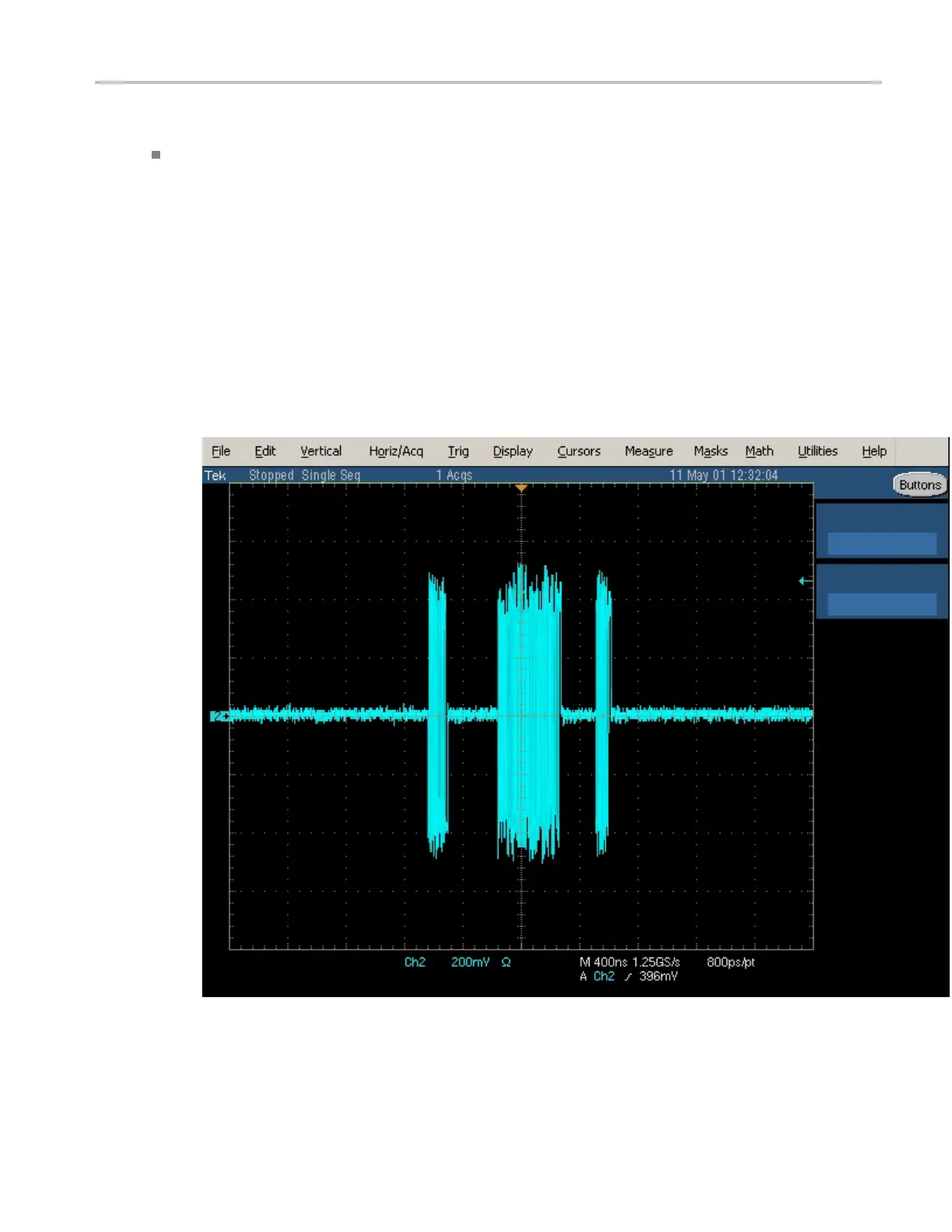Click the 200mV vertical scale readout
The height and width of the screenshot is (1232, 952).
click(x=471, y=962)
